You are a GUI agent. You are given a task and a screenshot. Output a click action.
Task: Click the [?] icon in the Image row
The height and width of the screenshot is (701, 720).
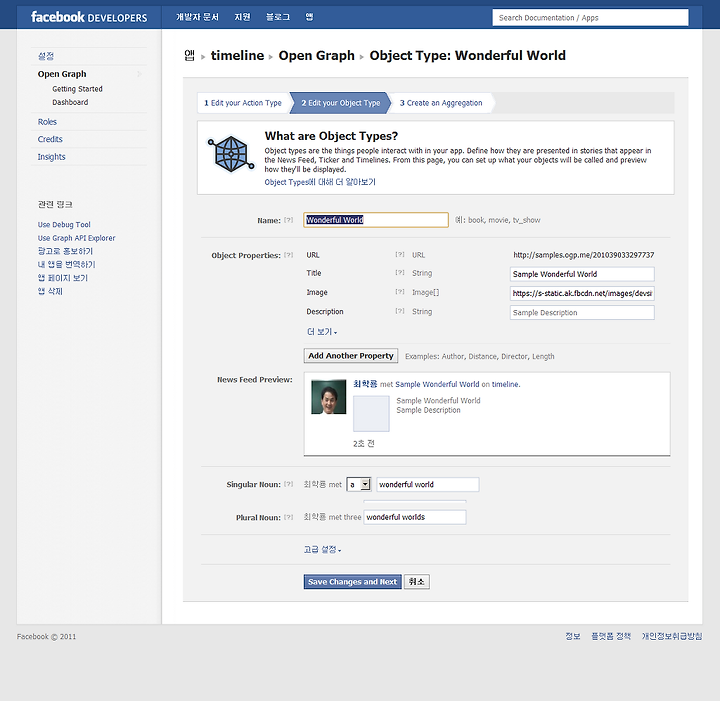click(400, 292)
